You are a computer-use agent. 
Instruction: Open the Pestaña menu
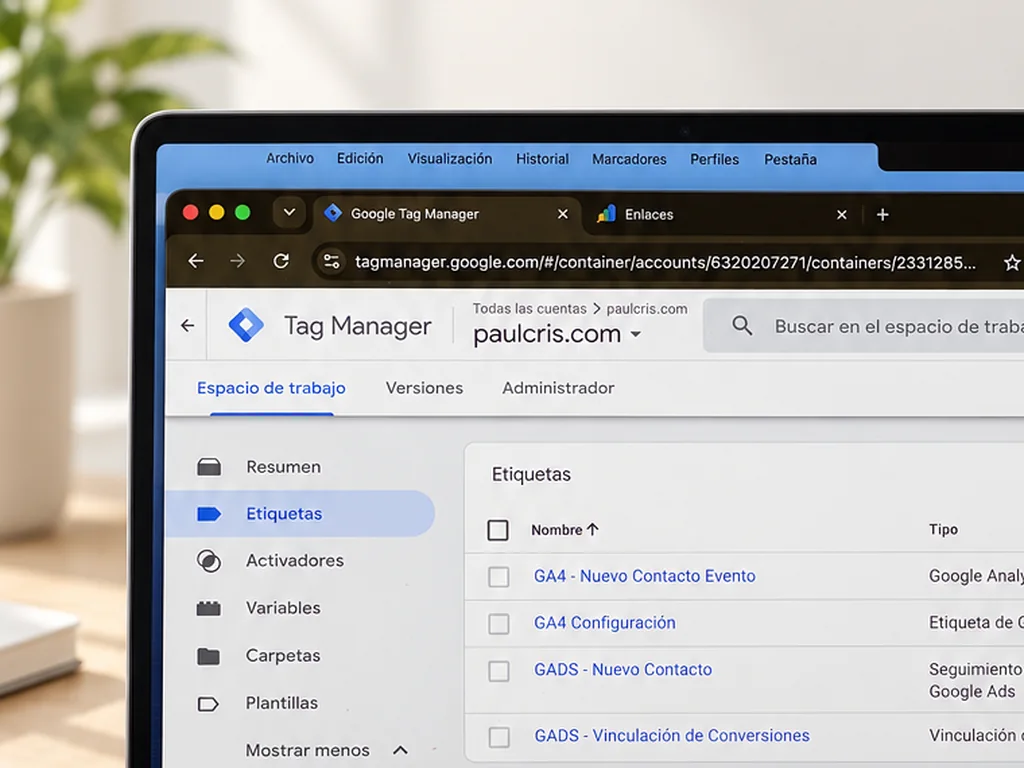pos(790,159)
